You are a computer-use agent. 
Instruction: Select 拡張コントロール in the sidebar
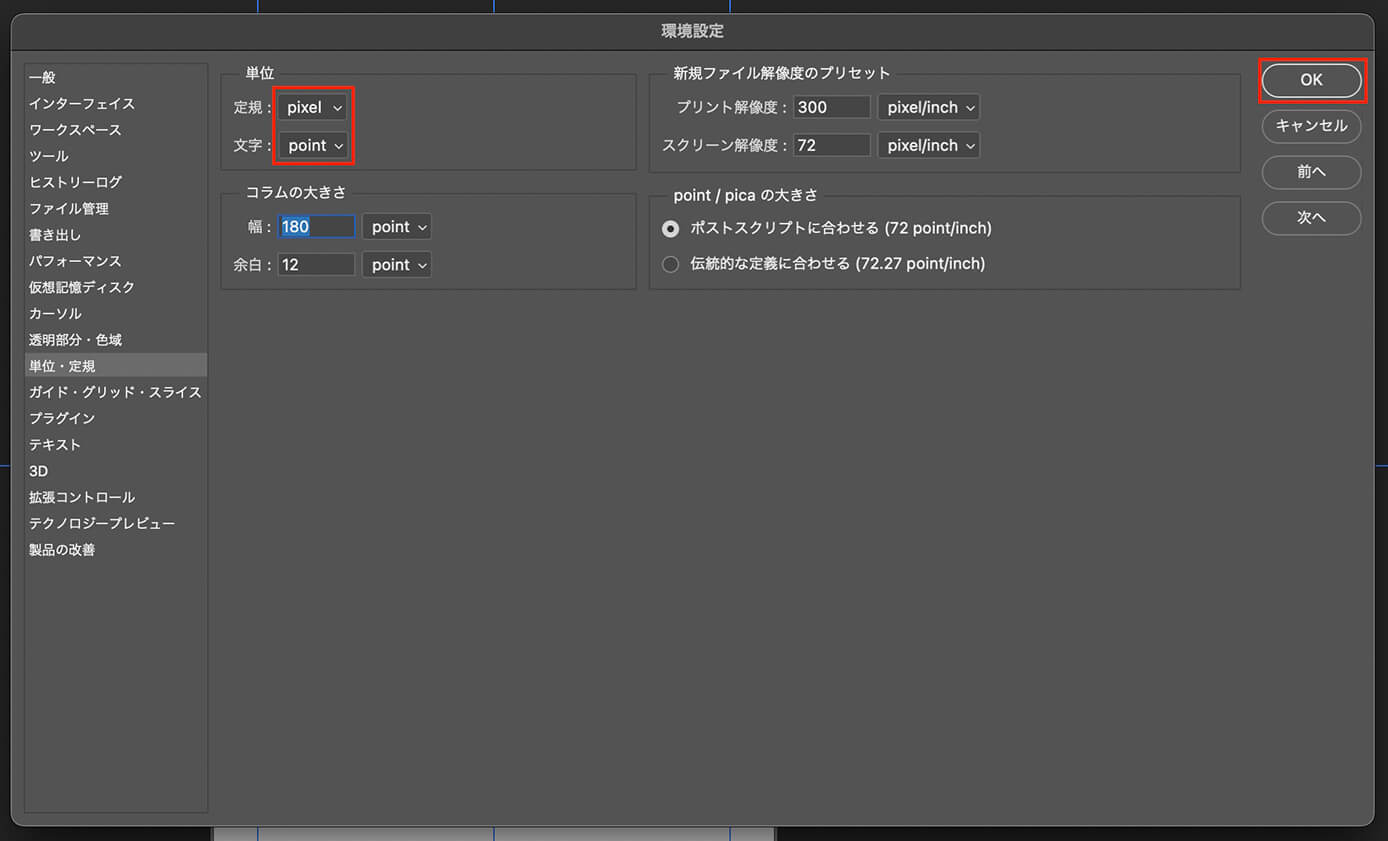coord(116,497)
